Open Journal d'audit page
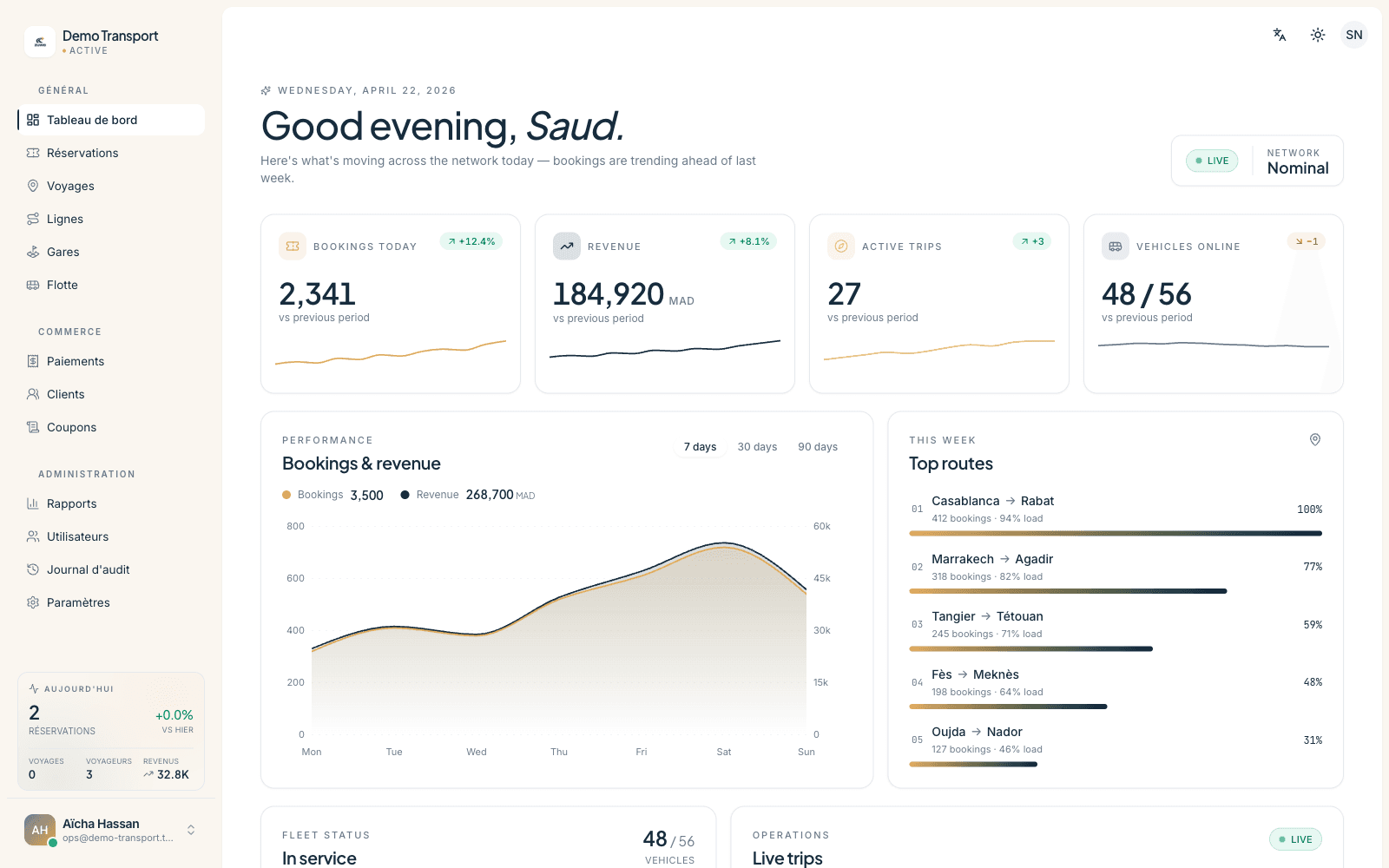The image size is (1389, 868). [111, 569]
